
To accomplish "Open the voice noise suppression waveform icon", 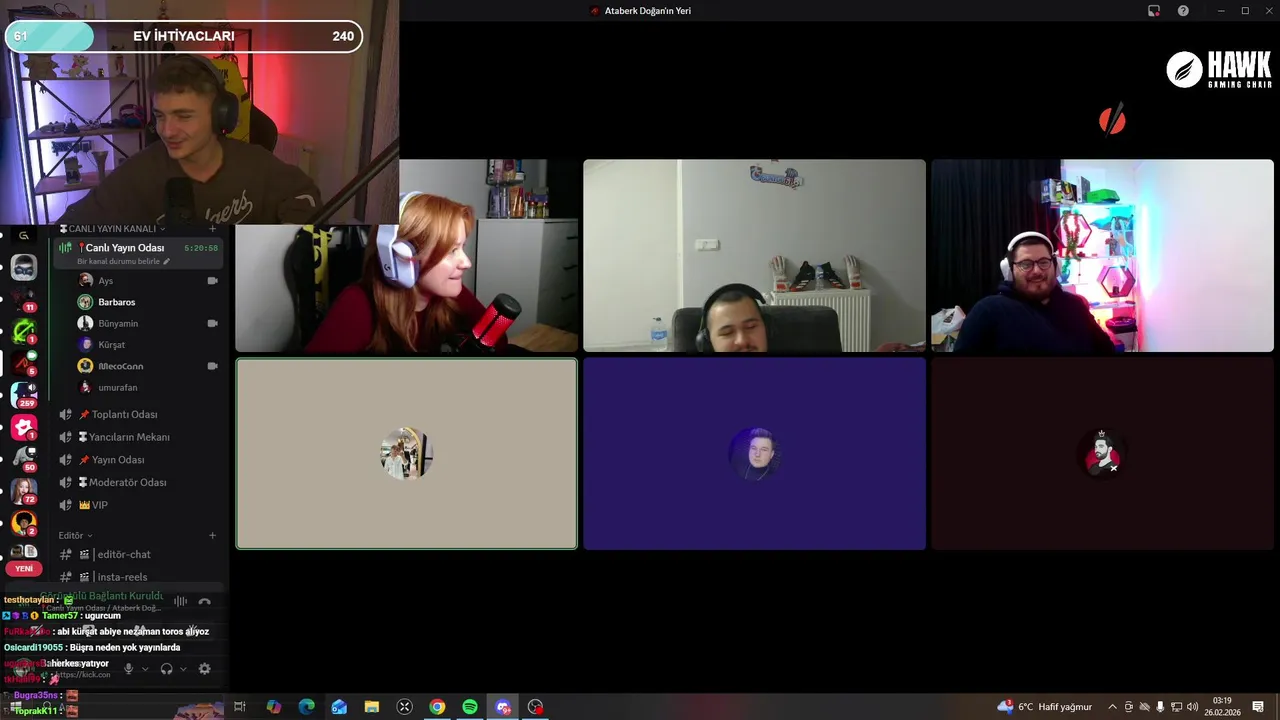I will pyautogui.click(x=180, y=601).
